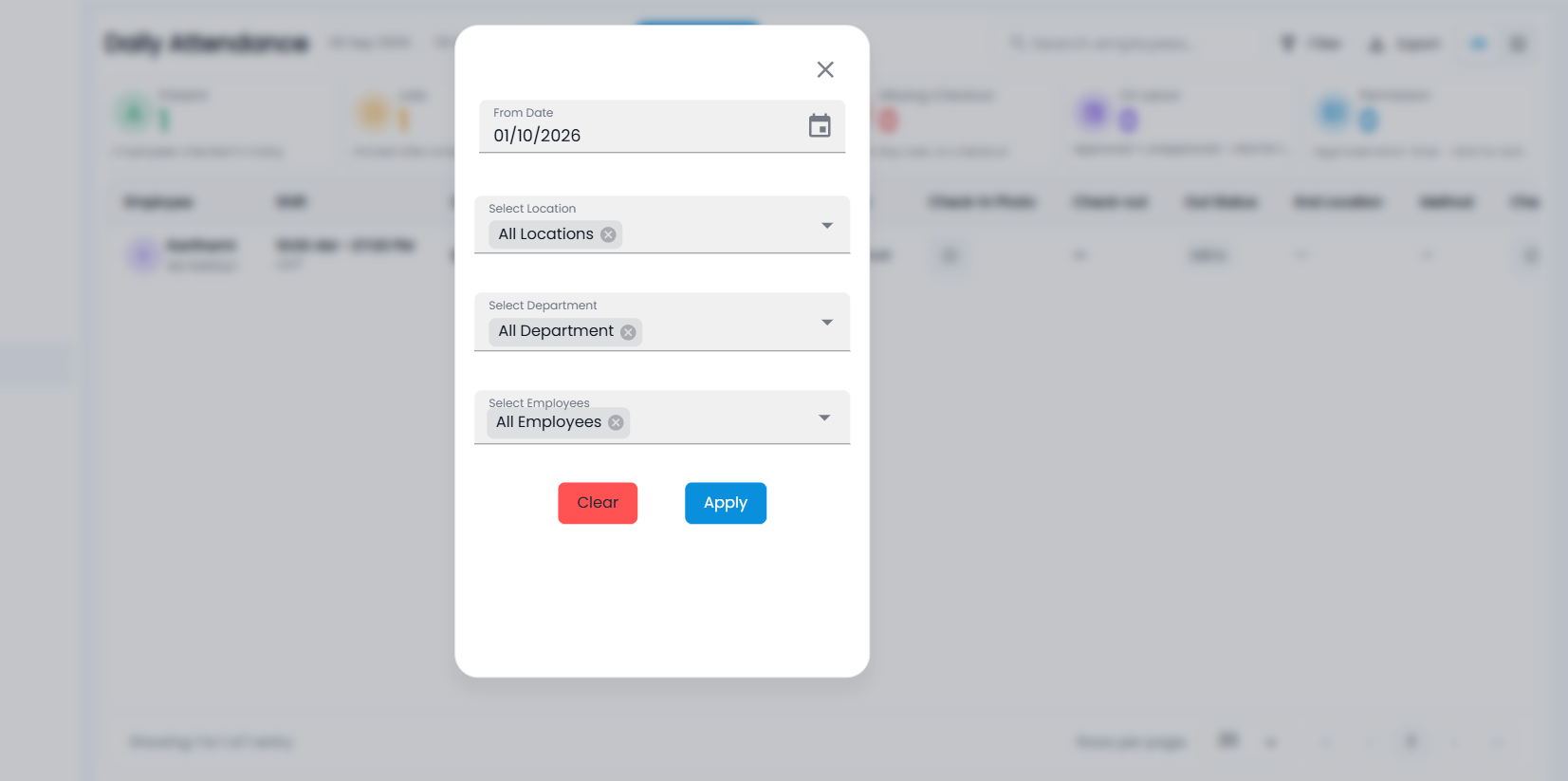Viewport: 1568px width, 781px height.
Task: Click the red Clear button
Action: point(598,503)
